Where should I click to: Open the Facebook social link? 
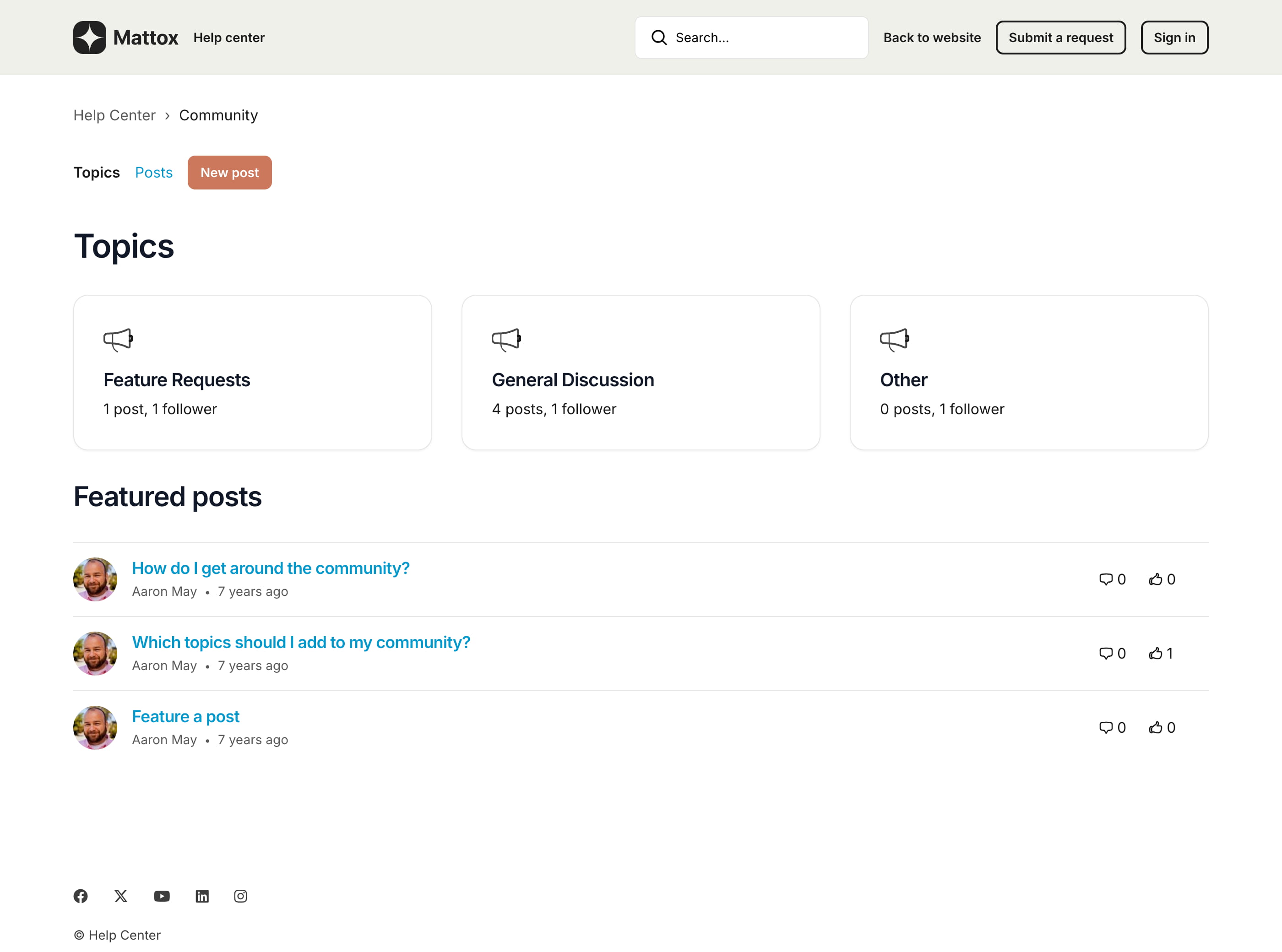81,896
